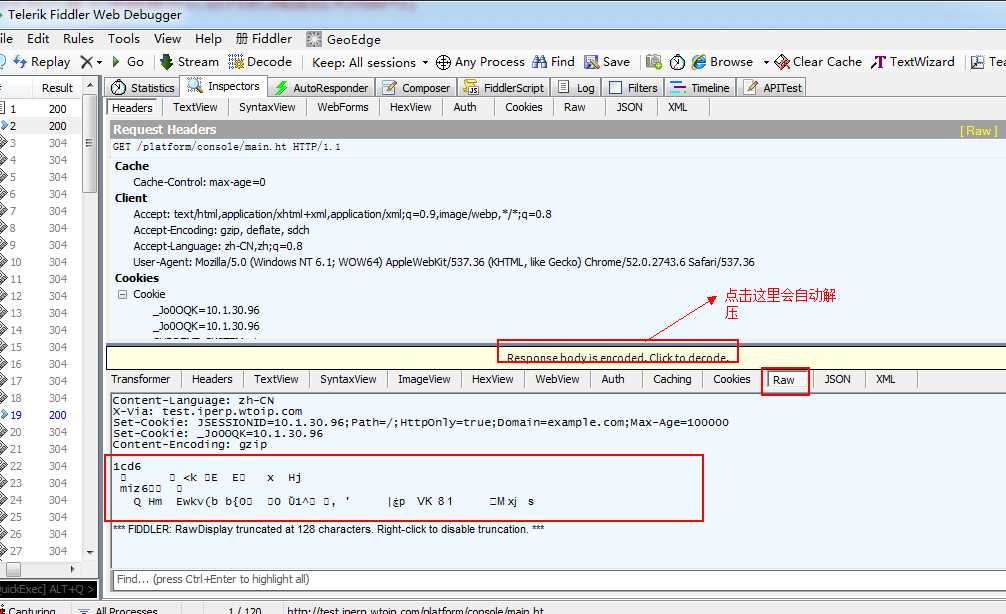Select session 2 in session list
This screenshot has width=1006, height=614.
tap(41, 126)
